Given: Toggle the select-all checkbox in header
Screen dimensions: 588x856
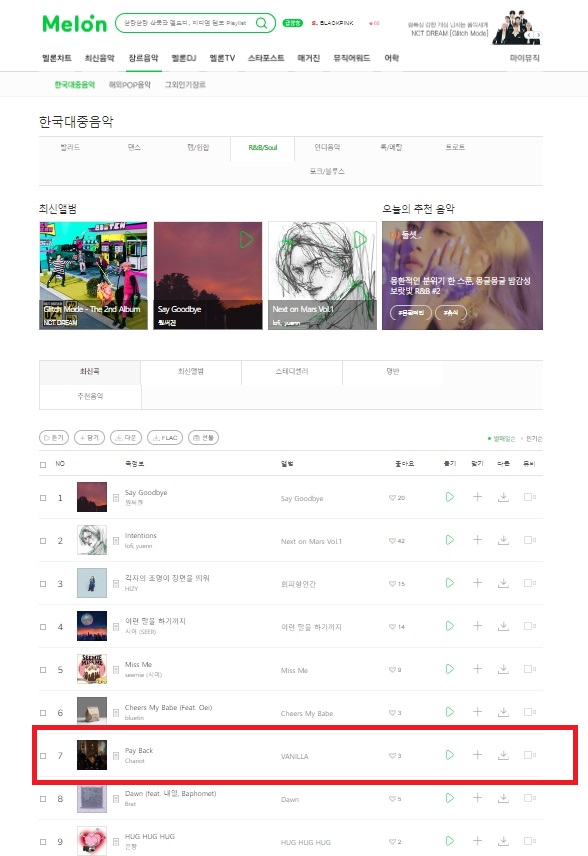Looking at the screenshot, I should click(43, 465).
